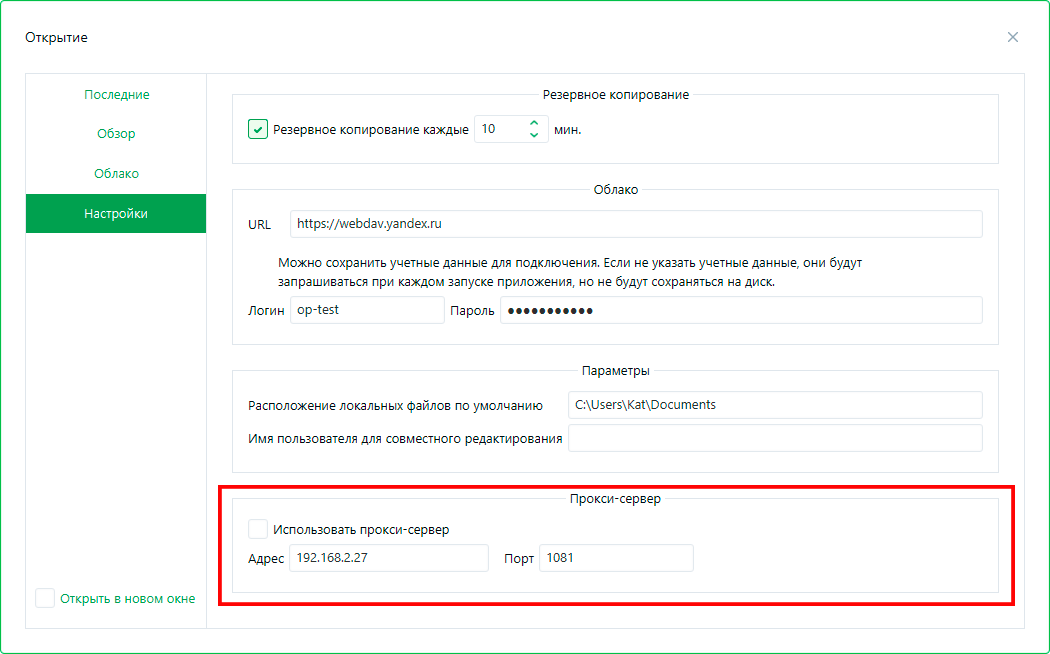1050x654 pixels.
Task: Decrease backup interval with down arrow
Action: 534,135
